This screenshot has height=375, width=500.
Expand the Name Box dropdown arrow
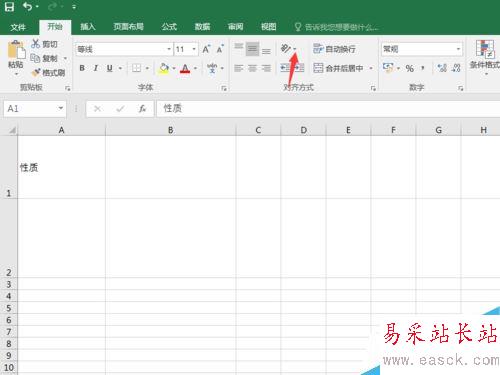[x=61, y=108]
